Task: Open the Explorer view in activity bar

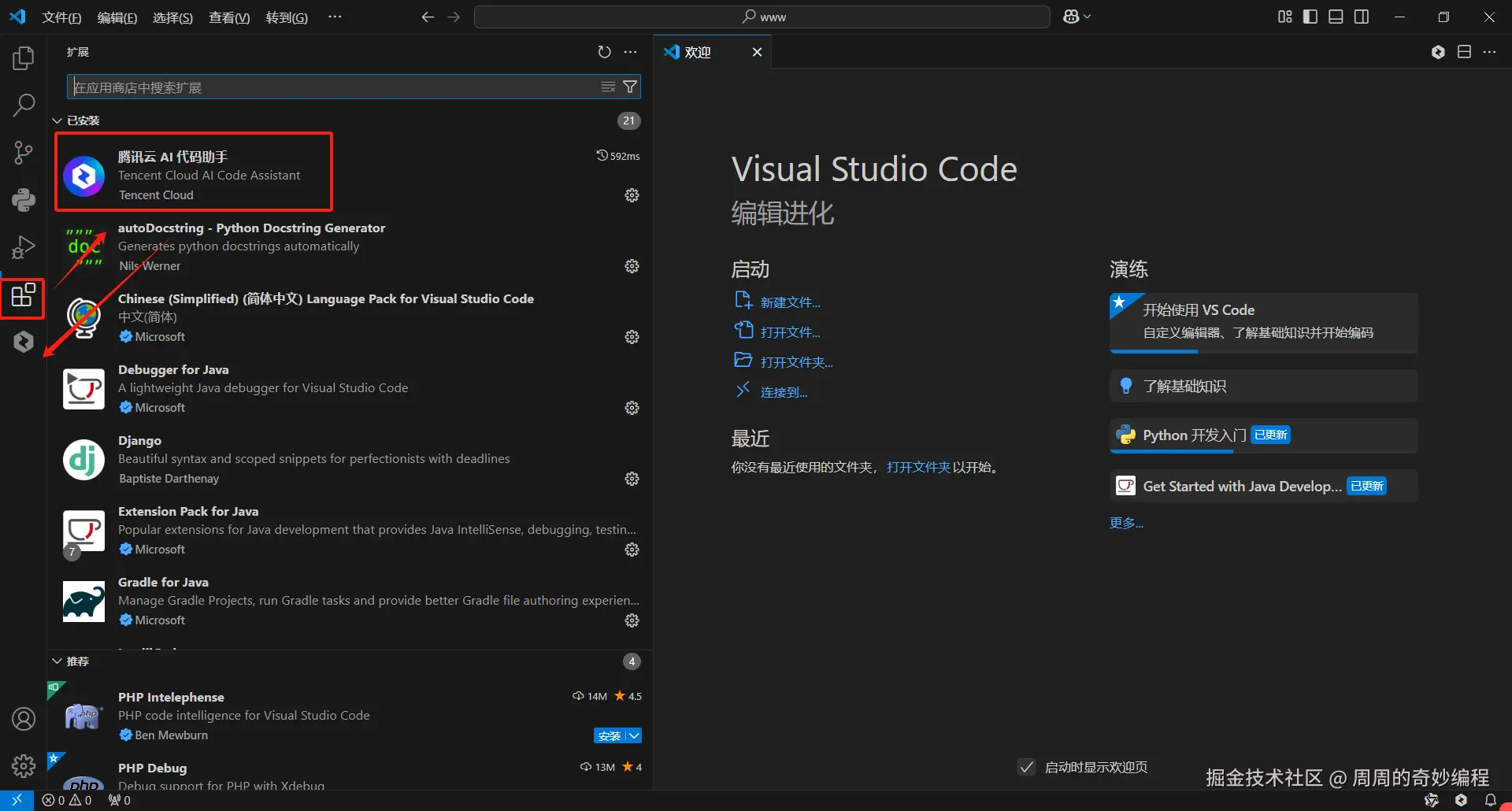Action: [x=24, y=58]
